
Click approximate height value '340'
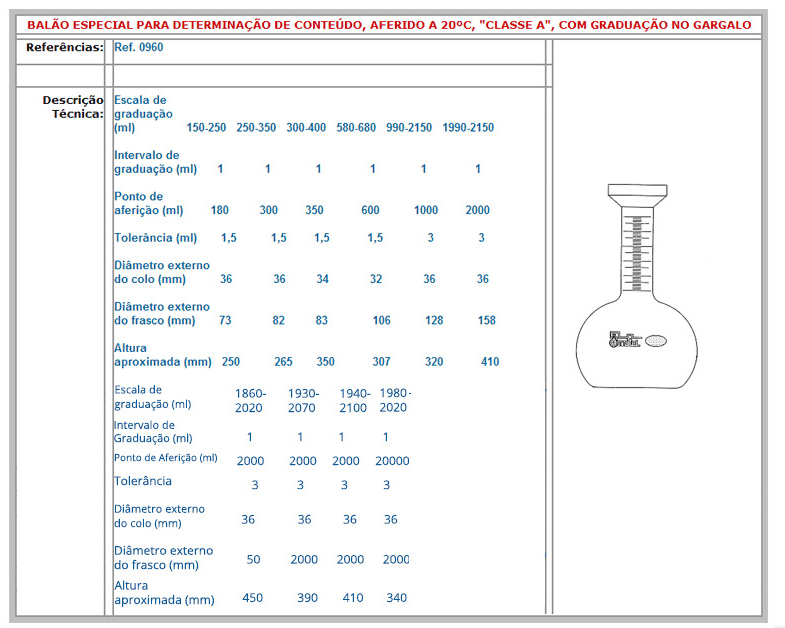pyautogui.click(x=397, y=597)
